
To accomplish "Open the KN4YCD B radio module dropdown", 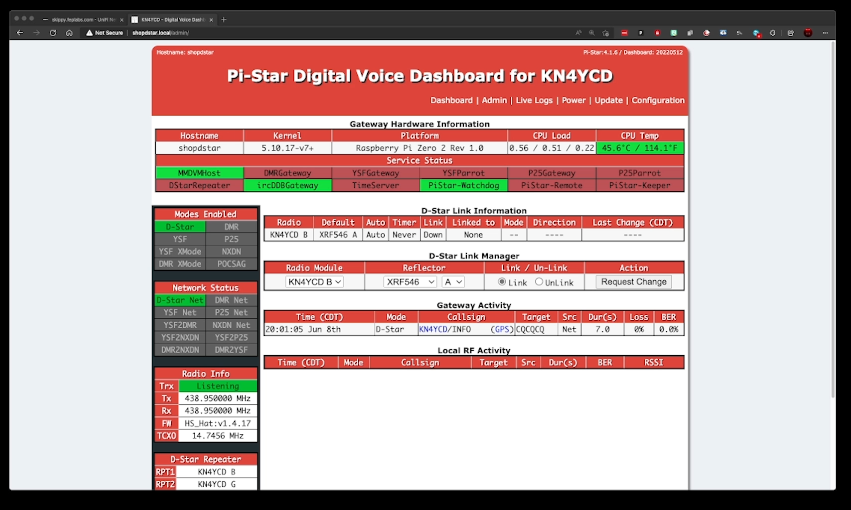I will 315,282.
